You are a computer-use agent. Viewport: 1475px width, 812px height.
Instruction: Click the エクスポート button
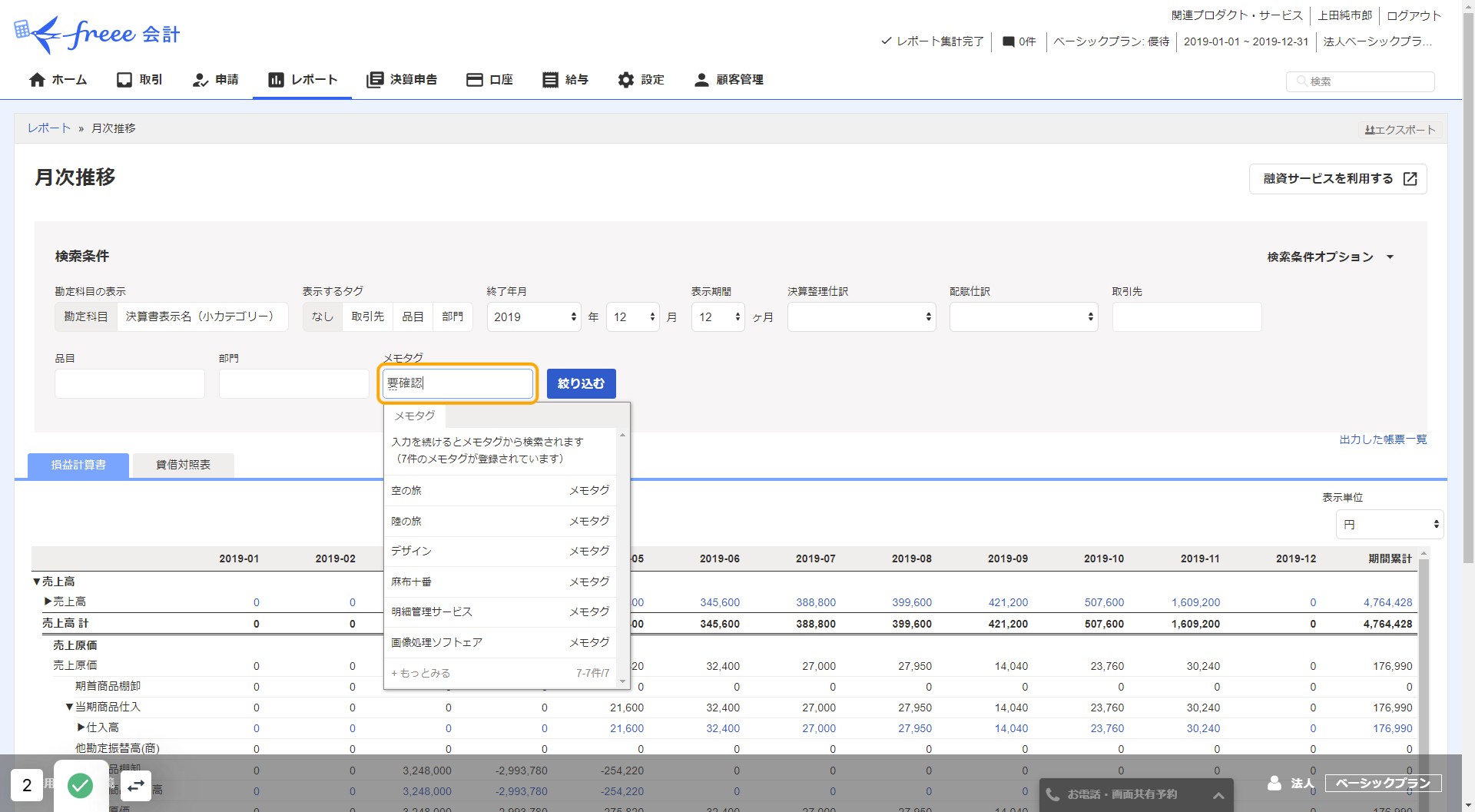tap(1400, 130)
